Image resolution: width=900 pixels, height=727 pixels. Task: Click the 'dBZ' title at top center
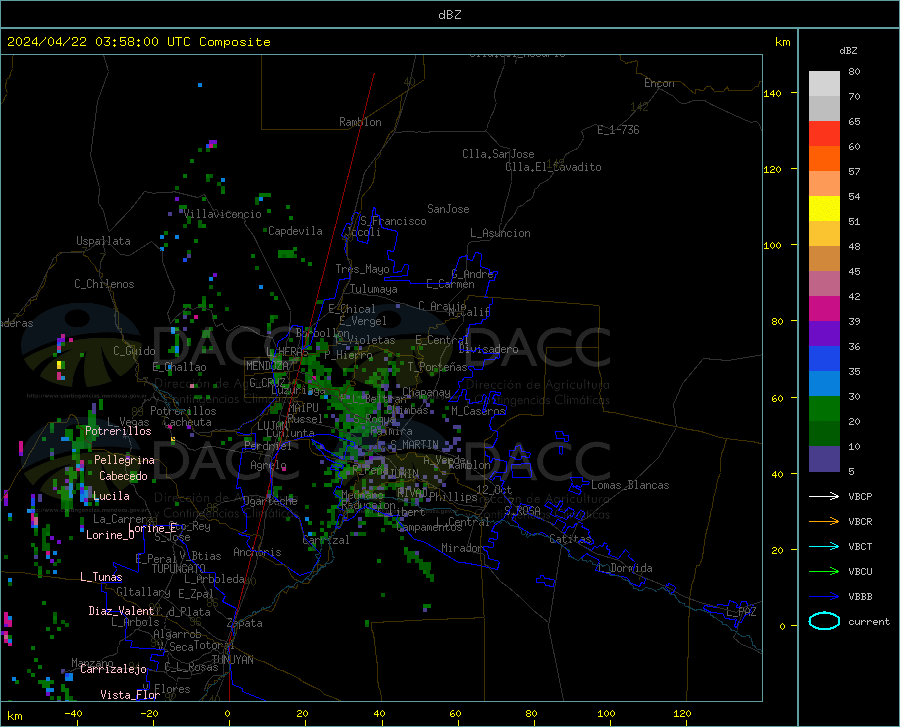pos(449,15)
